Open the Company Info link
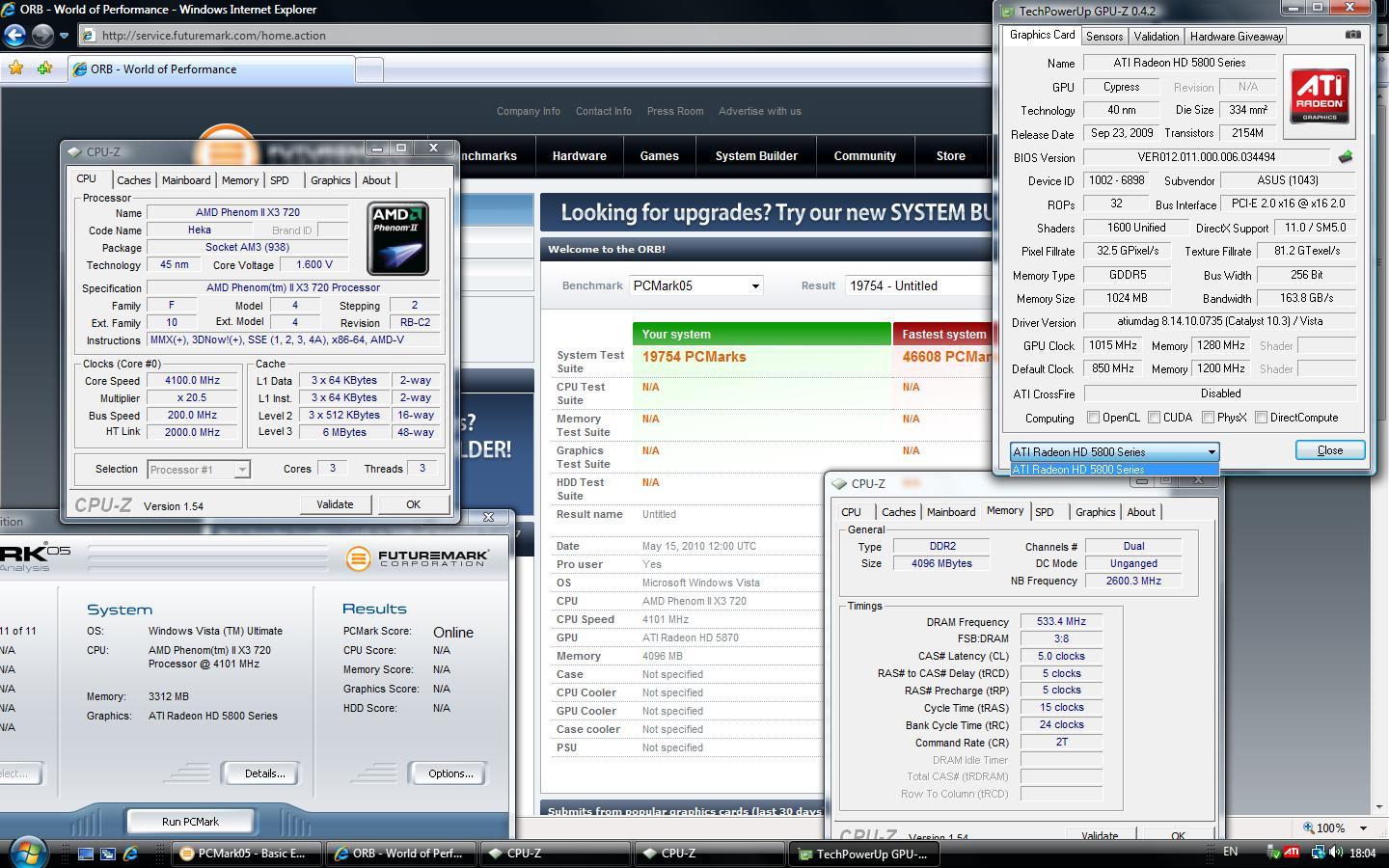The width and height of the screenshot is (1389, 868). pos(528,111)
